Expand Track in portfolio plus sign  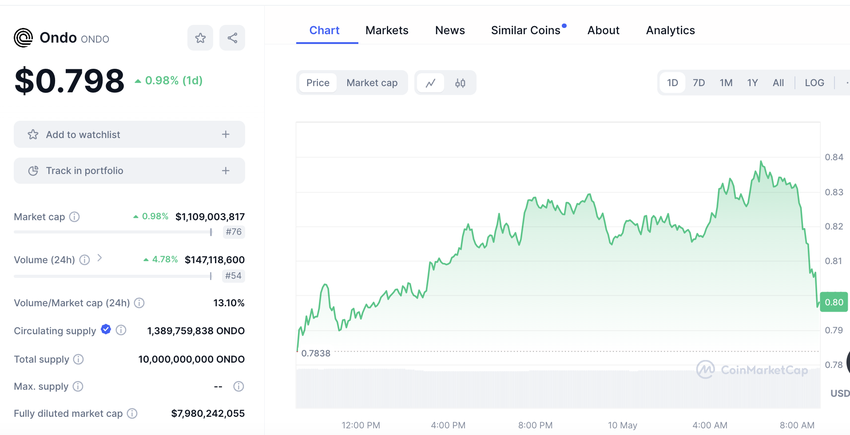click(226, 171)
